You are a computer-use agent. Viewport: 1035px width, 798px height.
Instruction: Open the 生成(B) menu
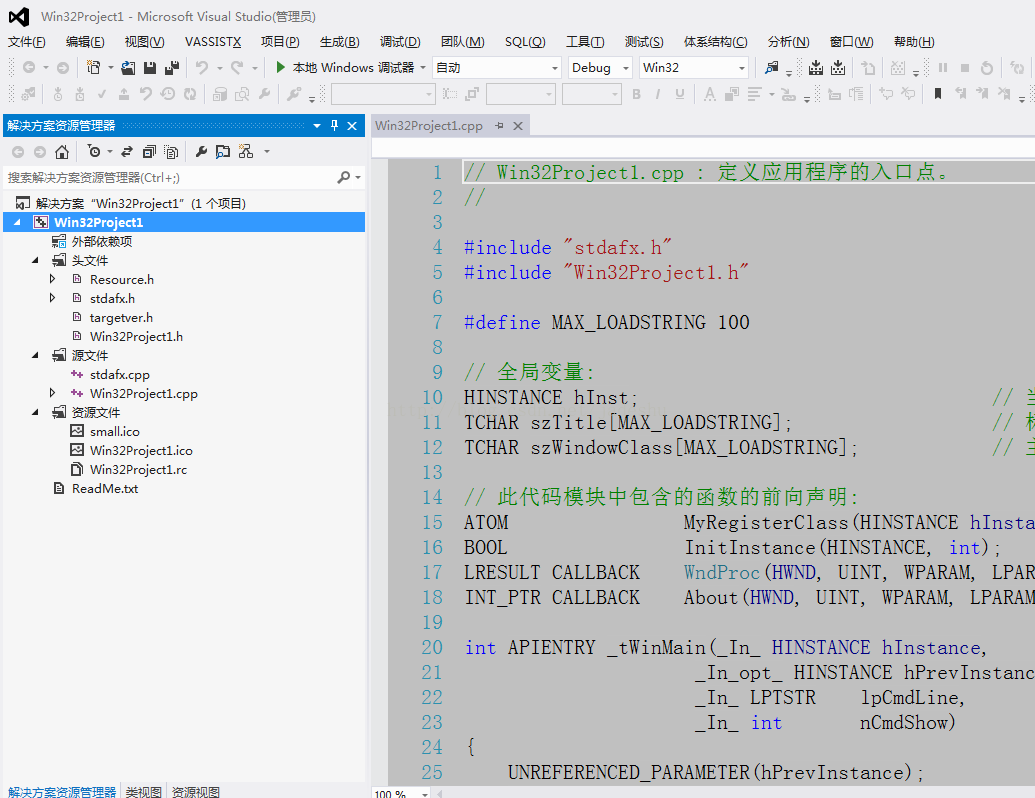coord(339,42)
